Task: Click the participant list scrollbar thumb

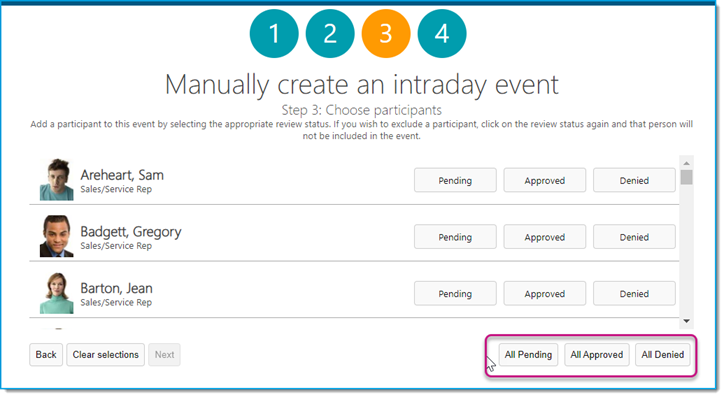Action: (x=687, y=177)
